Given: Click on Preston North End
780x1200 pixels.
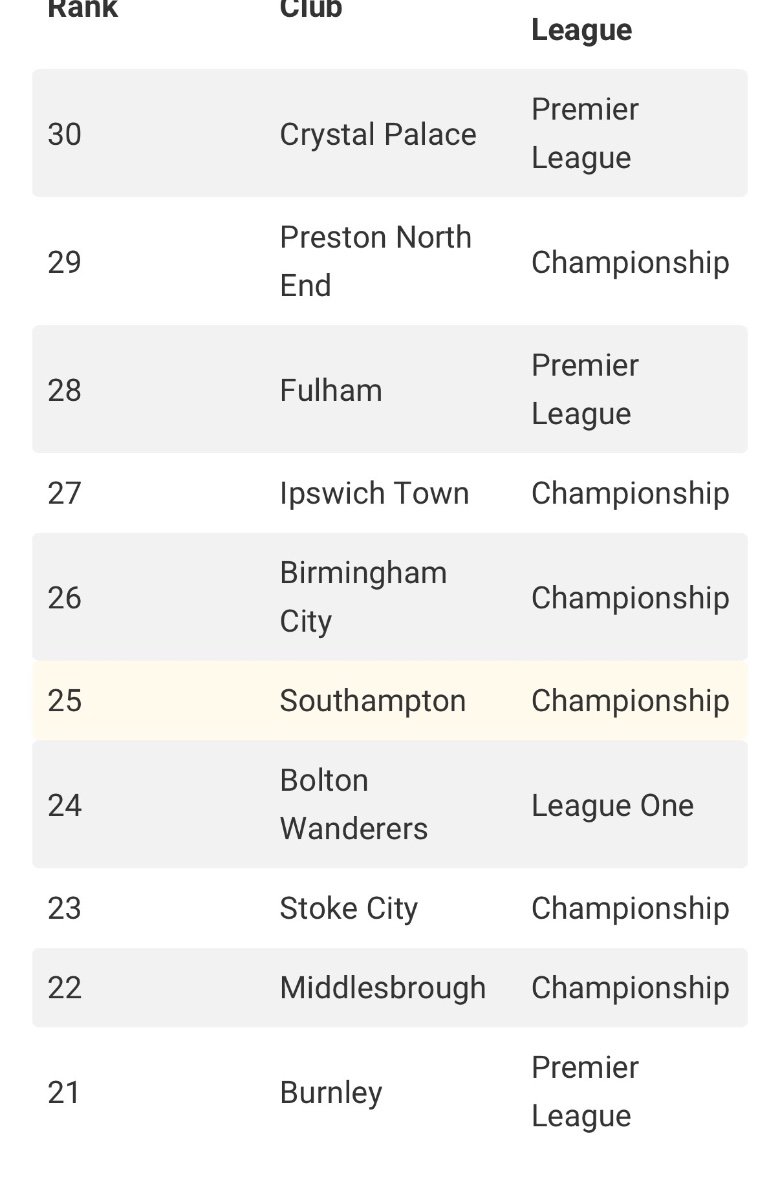Looking at the screenshot, I should (x=375, y=261).
